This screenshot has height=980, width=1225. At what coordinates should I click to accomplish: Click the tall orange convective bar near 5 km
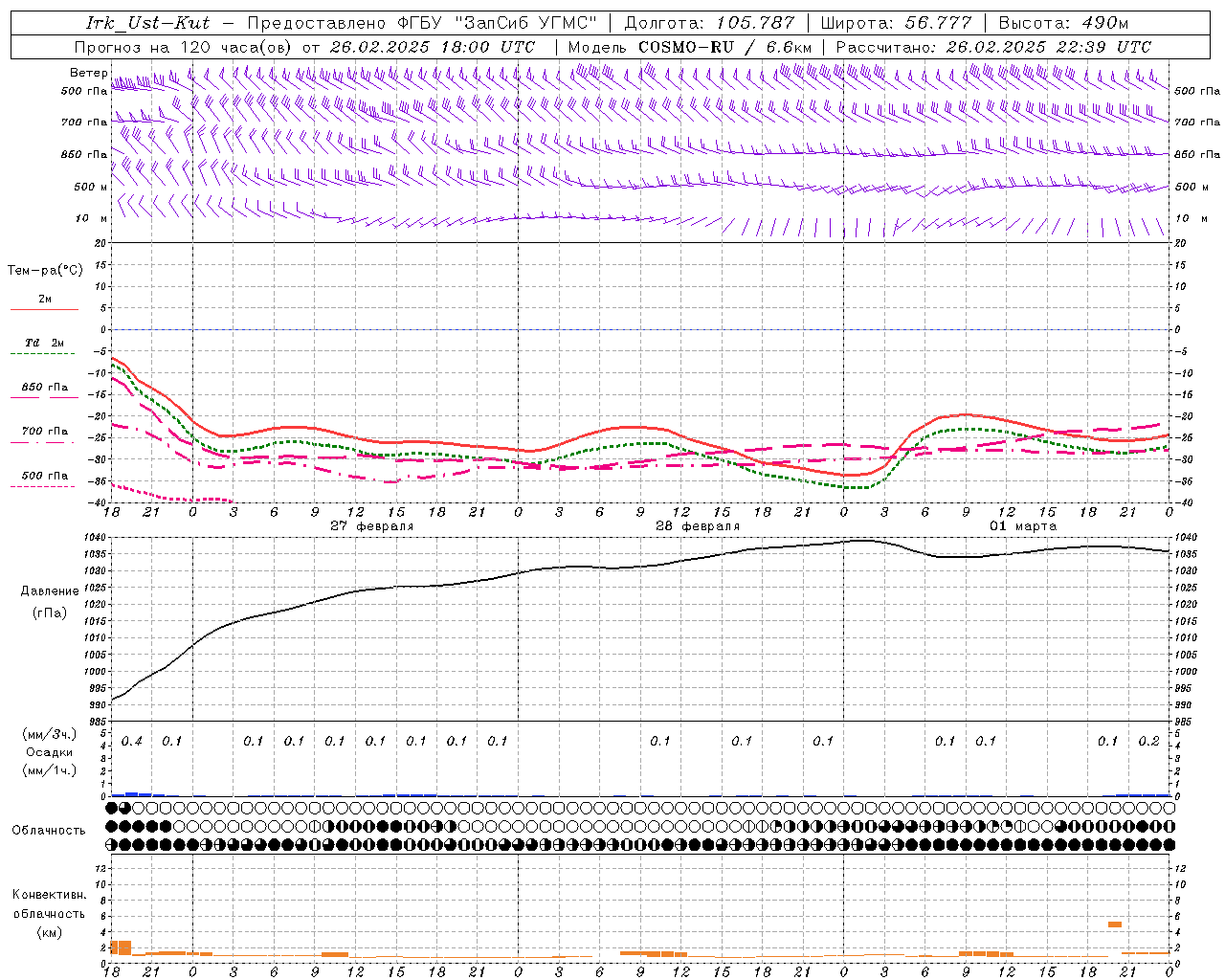(1115, 924)
